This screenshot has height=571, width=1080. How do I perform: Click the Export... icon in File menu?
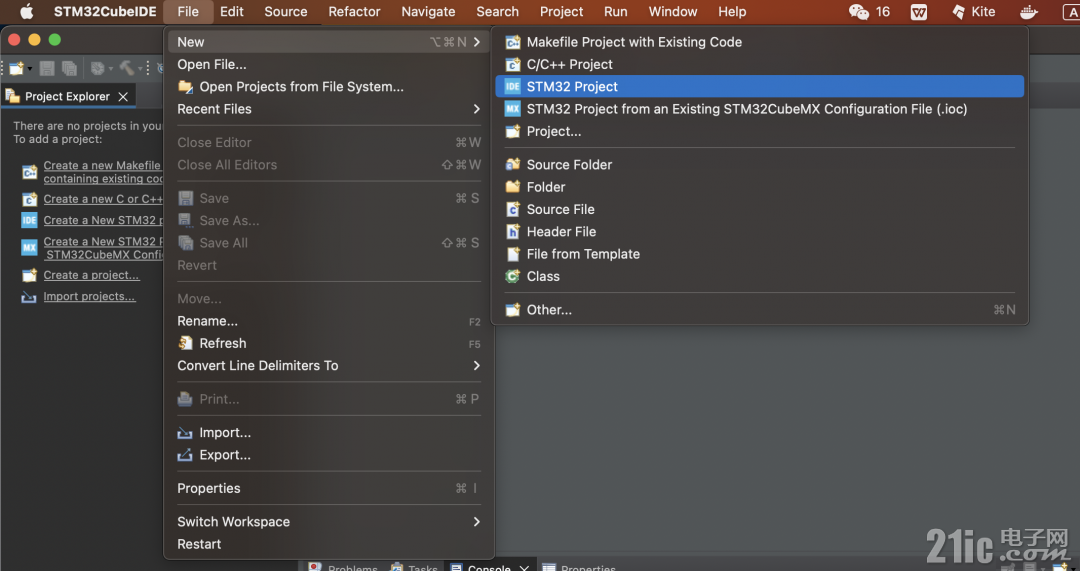pos(185,455)
